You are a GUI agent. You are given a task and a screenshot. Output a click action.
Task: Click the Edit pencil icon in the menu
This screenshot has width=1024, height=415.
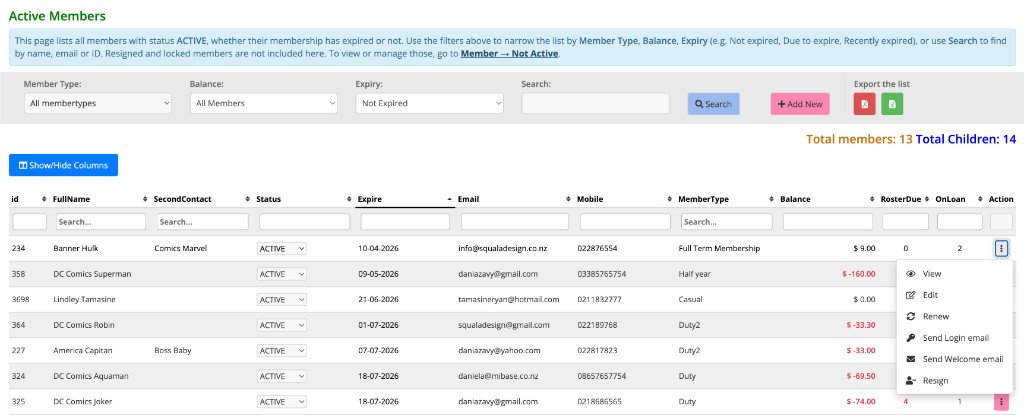click(911, 295)
